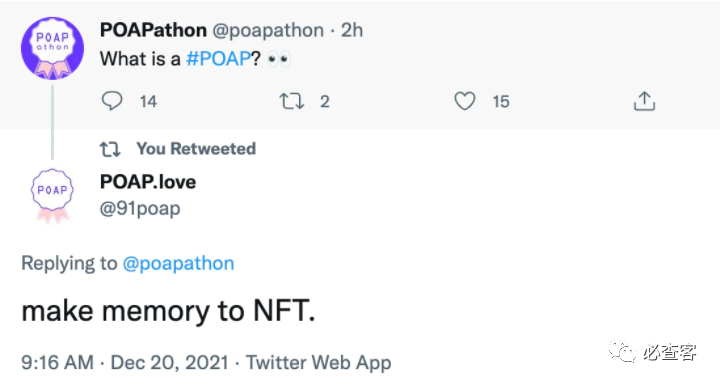Like the POAPathon tweet with heart icon

tap(465, 101)
